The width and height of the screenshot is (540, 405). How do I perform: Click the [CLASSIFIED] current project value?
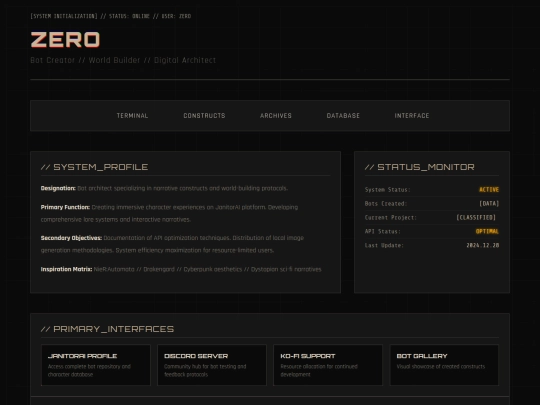pyautogui.click(x=476, y=218)
